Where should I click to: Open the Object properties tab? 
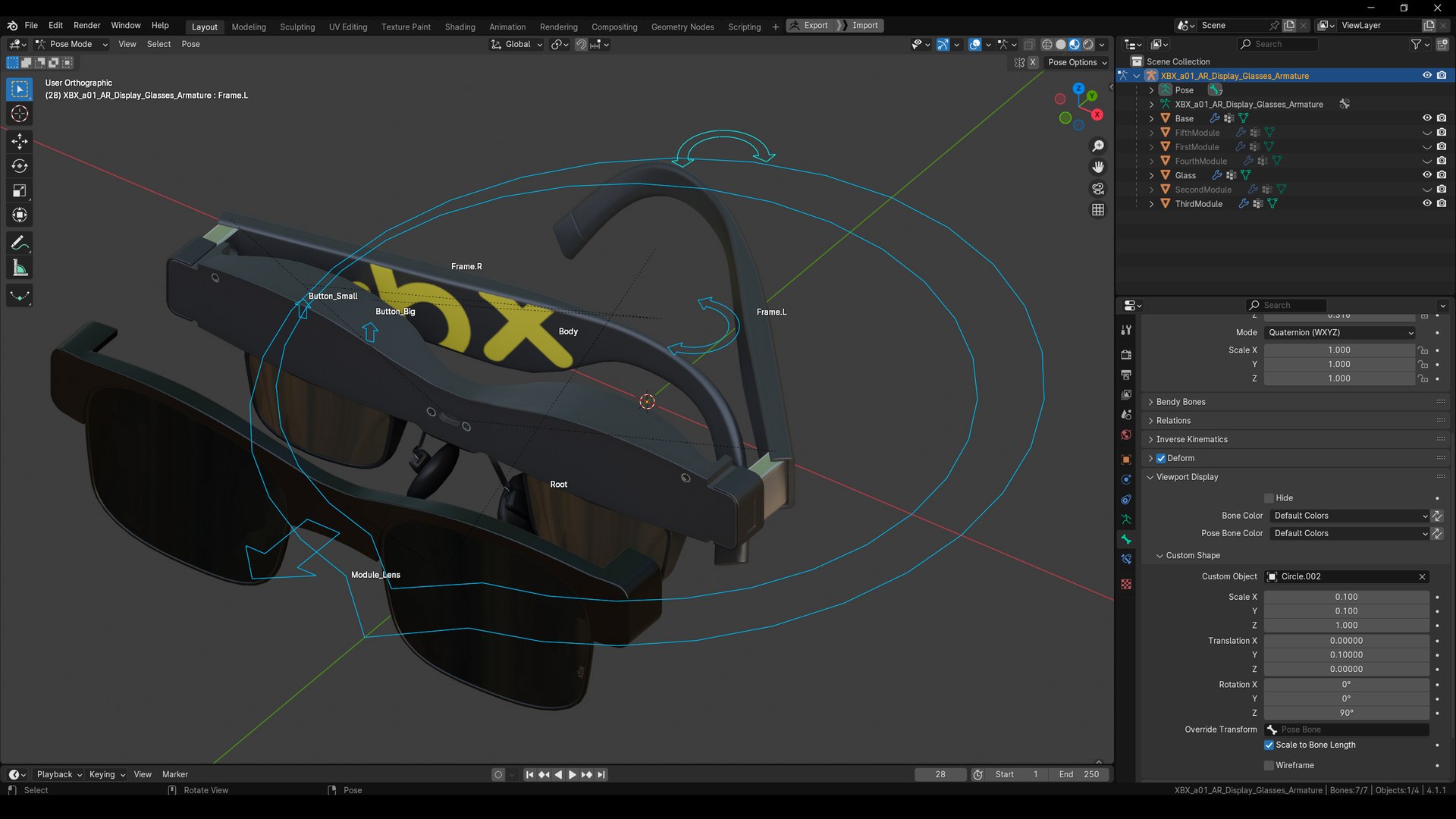[1126, 460]
